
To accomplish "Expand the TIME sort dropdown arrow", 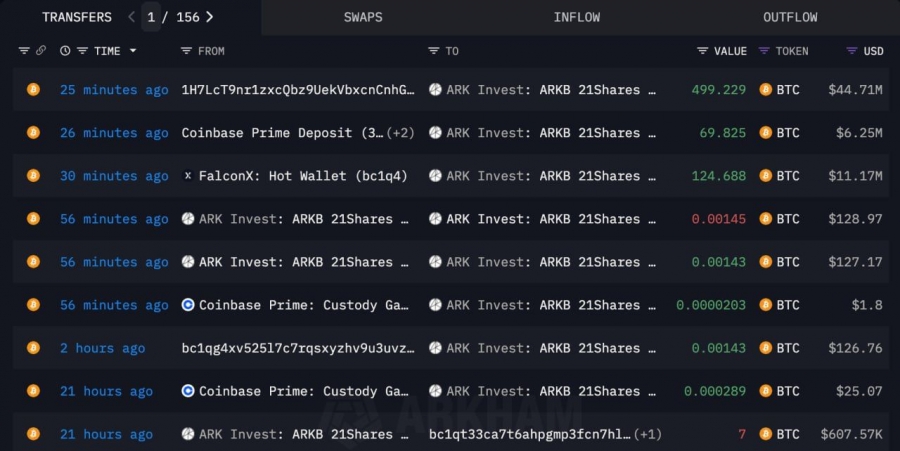I will (132, 51).
